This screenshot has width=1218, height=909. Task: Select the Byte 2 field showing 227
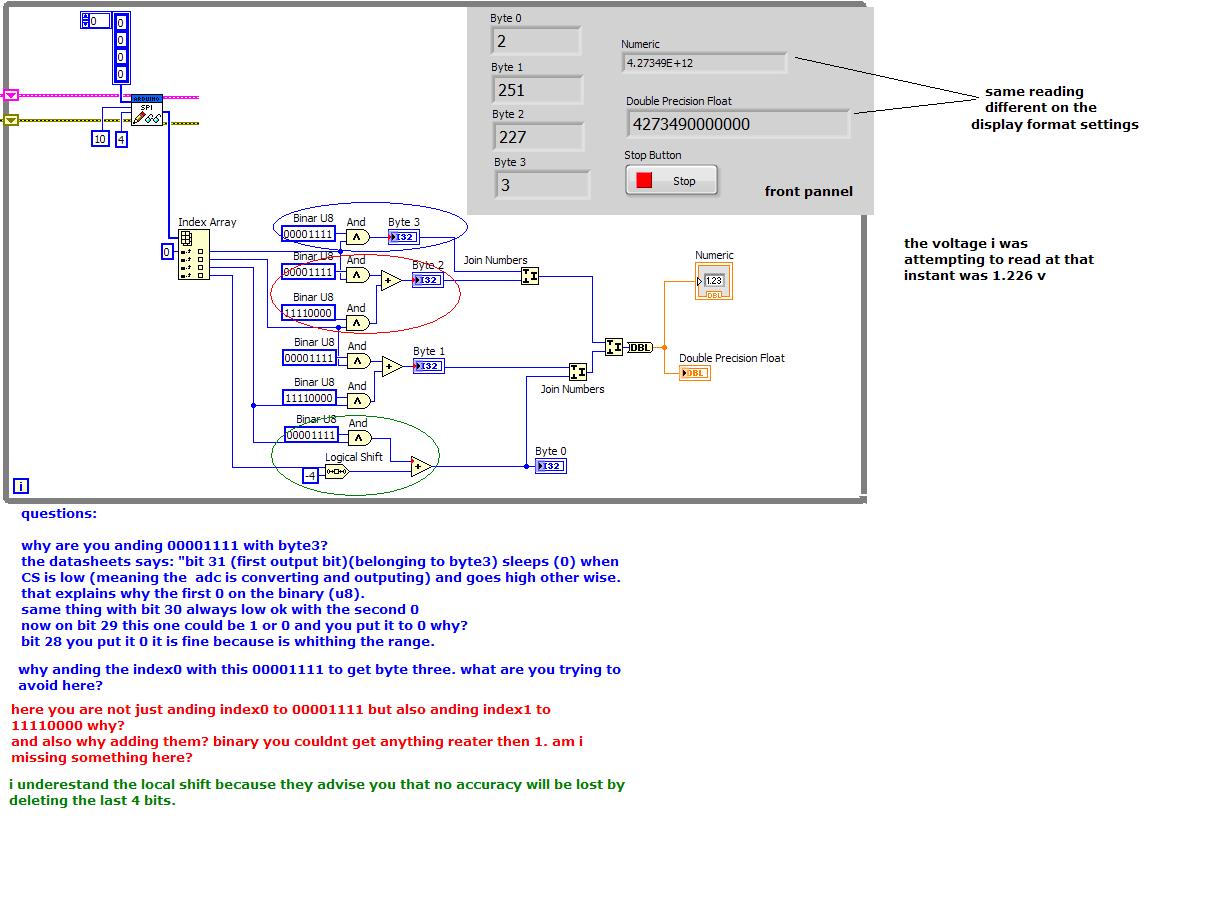tap(539, 137)
